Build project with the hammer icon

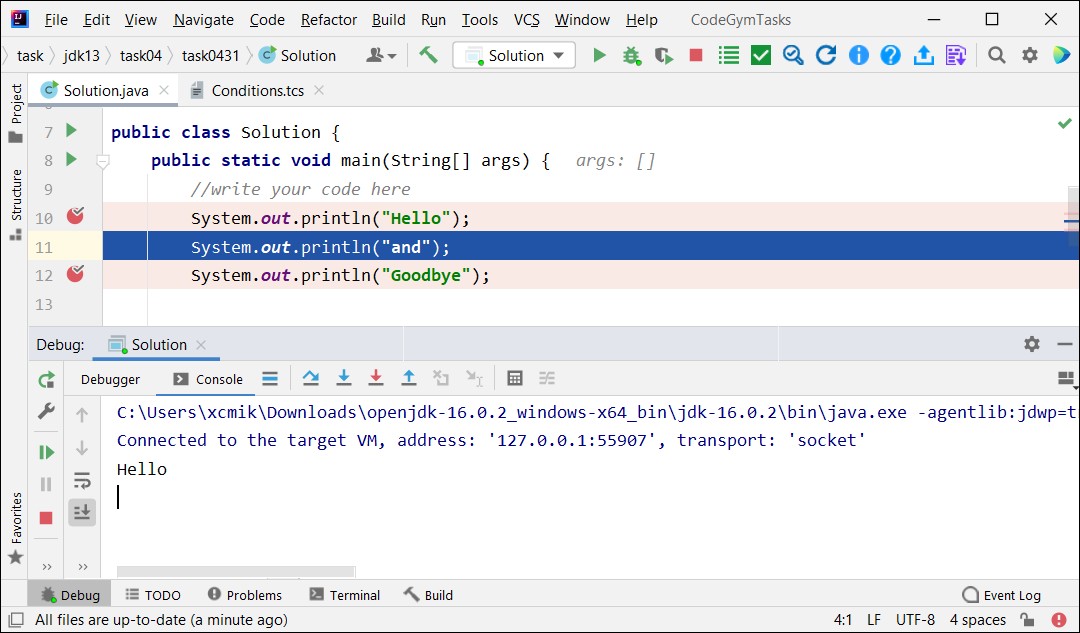(x=428, y=54)
